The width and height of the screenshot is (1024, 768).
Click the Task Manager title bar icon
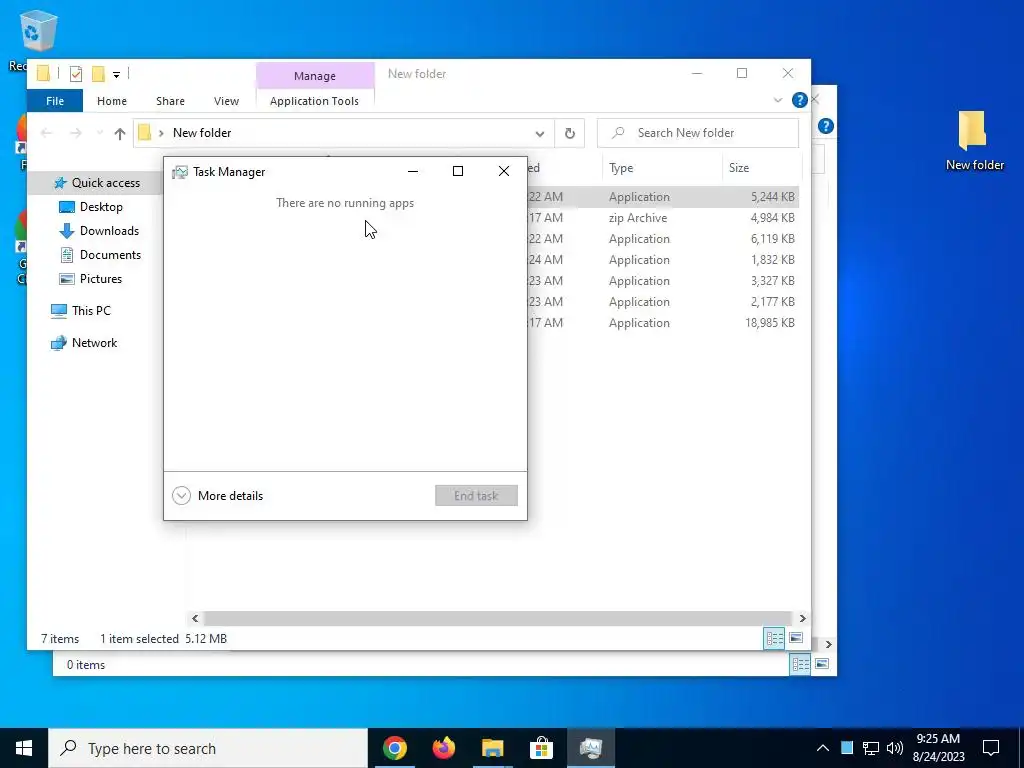[180, 172]
